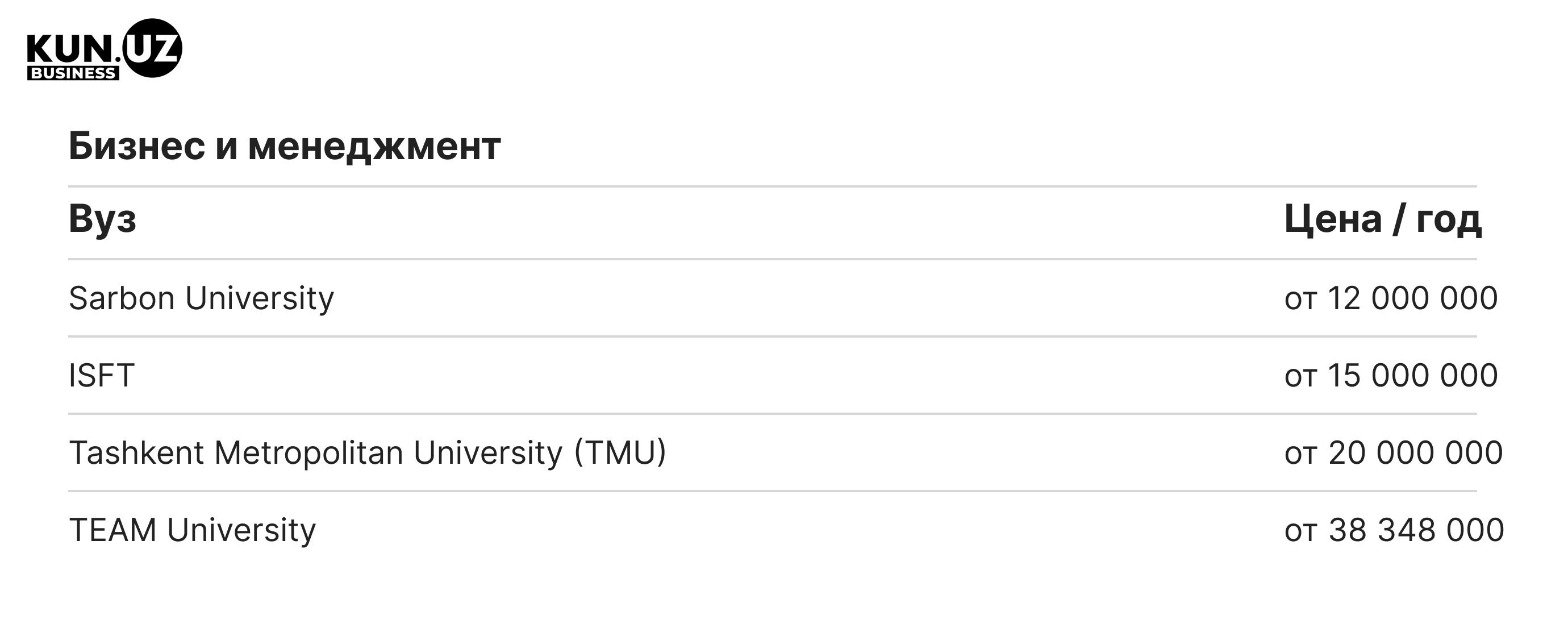Select the ISFT university name

102,375
